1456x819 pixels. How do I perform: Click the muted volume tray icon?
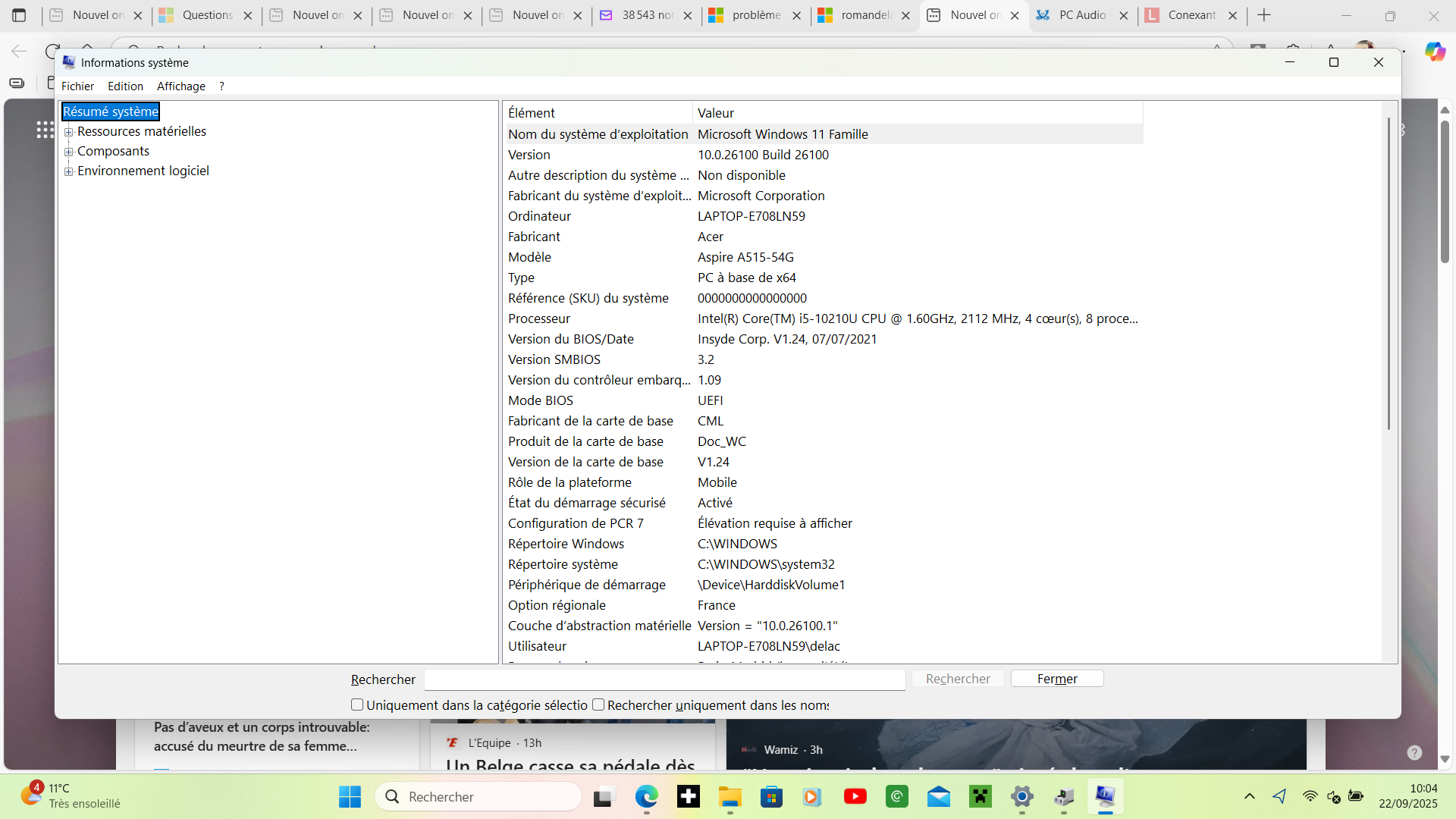[1333, 796]
